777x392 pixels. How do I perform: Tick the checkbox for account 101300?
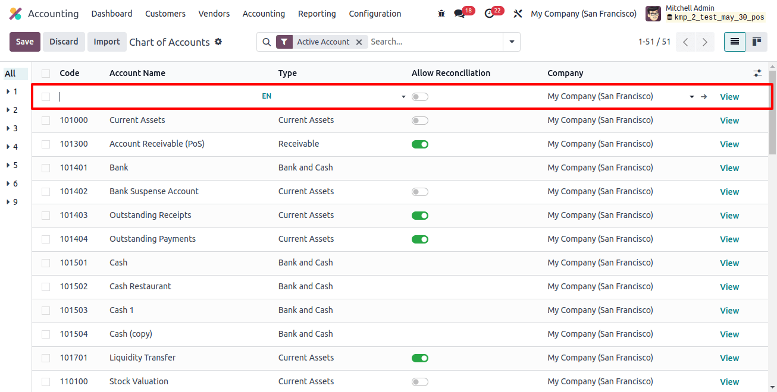tap(46, 144)
